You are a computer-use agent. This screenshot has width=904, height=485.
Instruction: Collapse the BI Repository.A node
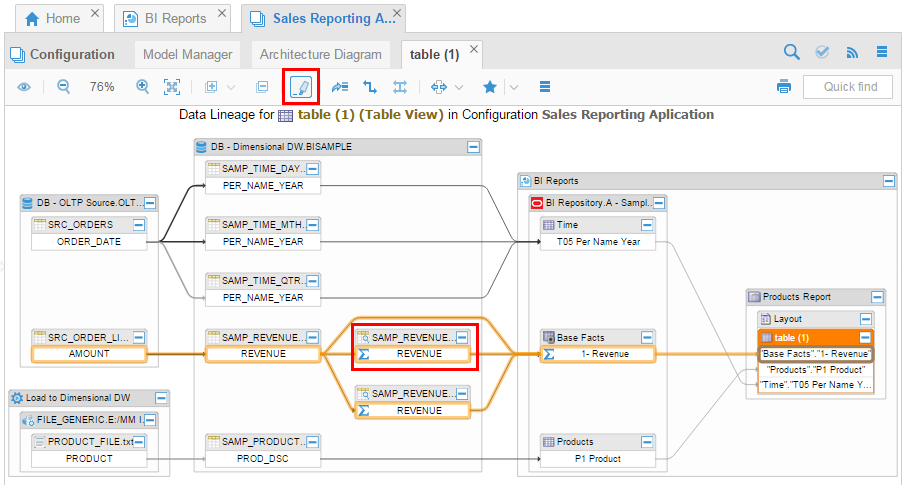pos(660,203)
